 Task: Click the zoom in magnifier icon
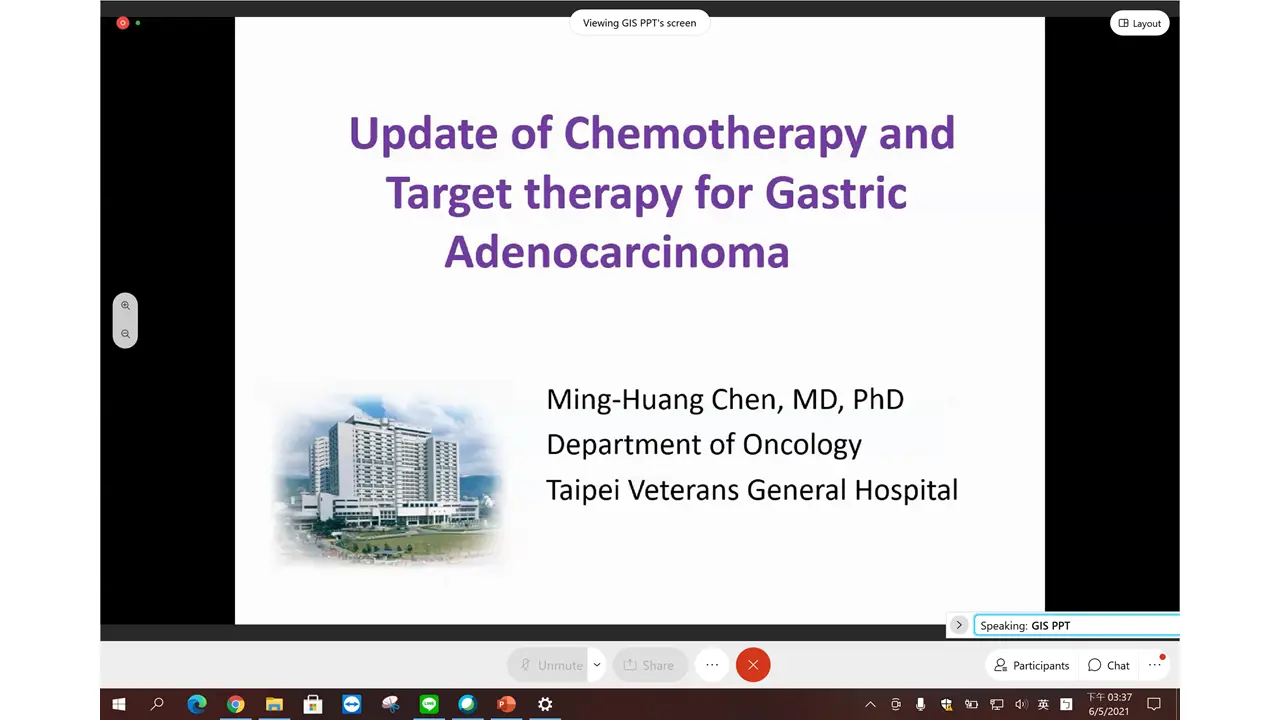point(125,306)
